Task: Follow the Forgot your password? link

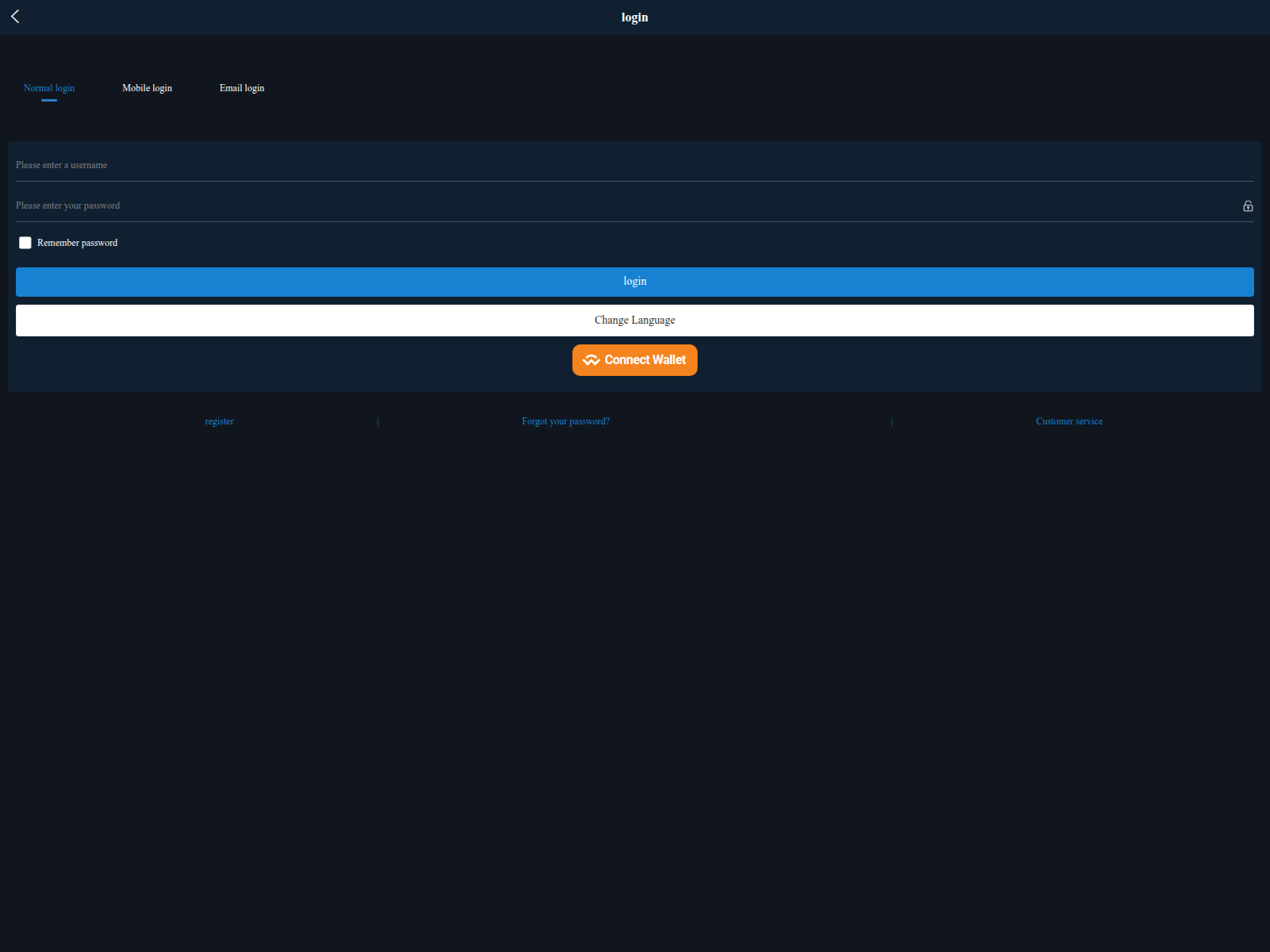Action: (566, 421)
